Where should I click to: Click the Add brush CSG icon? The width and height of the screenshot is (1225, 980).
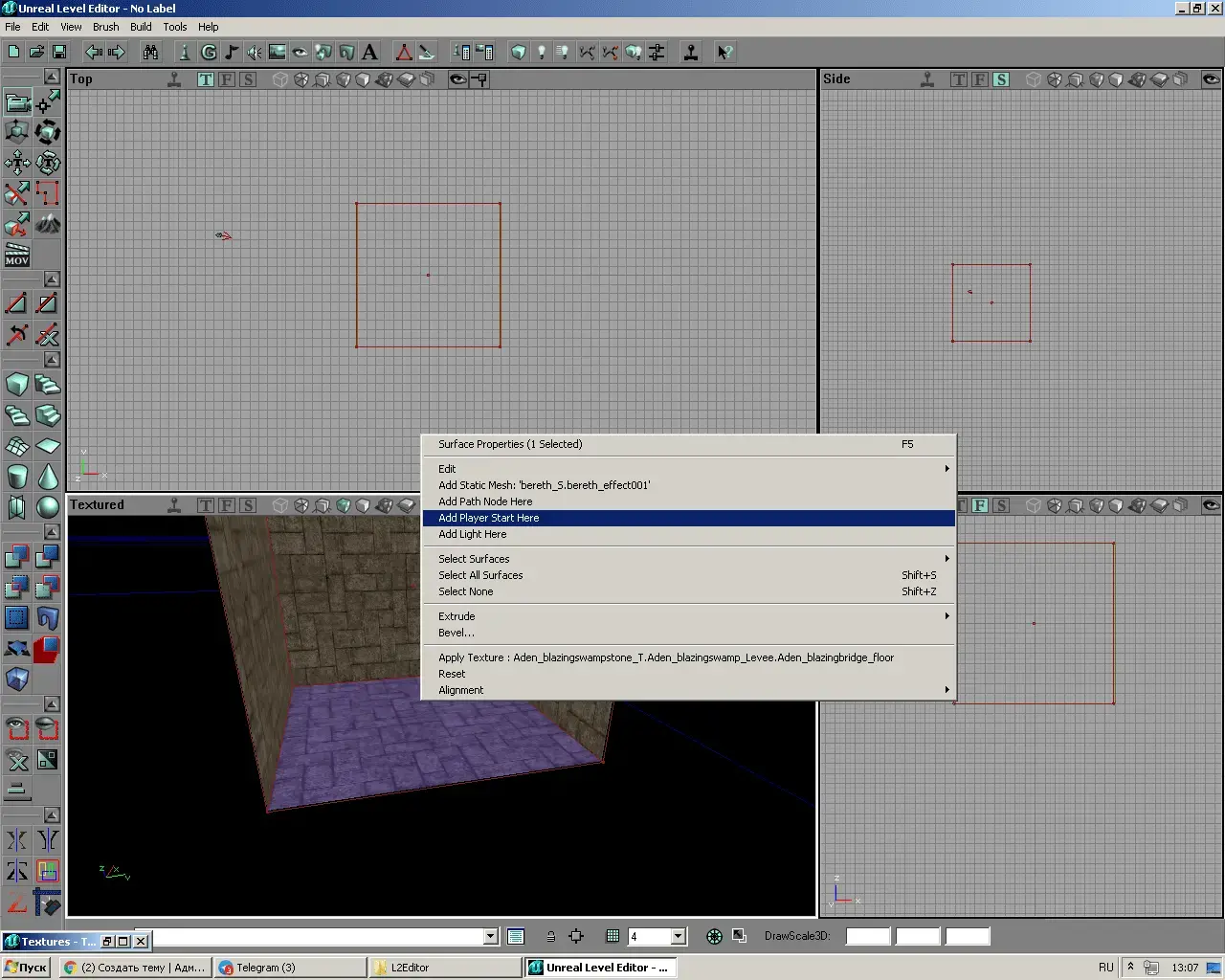tap(17, 556)
